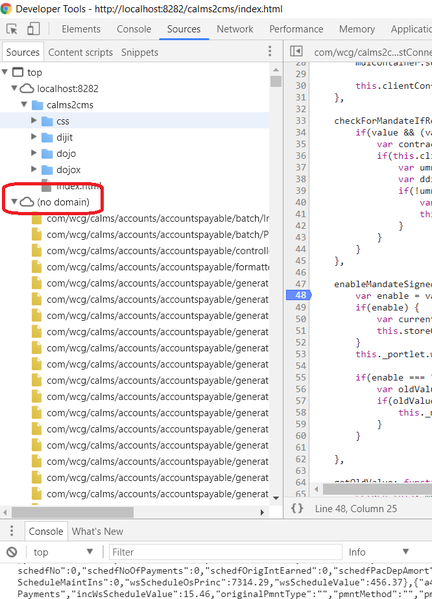
Task: Set a breakpoint on line 53
Action: click(x=301, y=354)
